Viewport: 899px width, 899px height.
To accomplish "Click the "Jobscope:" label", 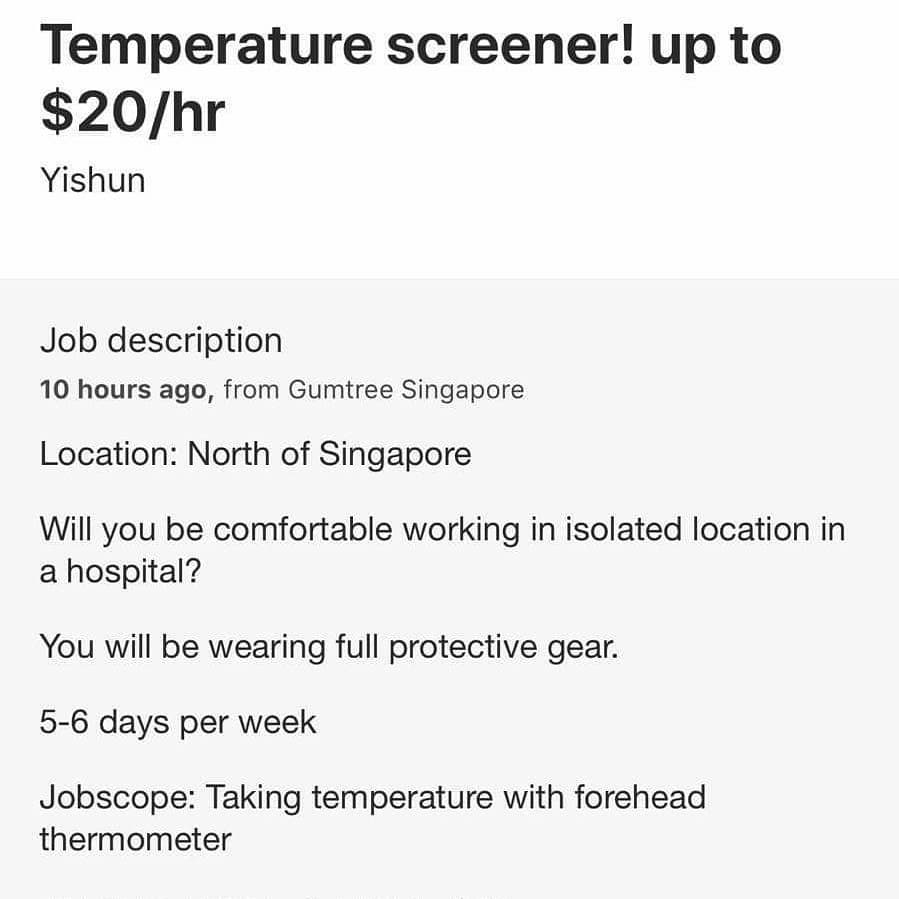I will pyautogui.click(x=122, y=798).
